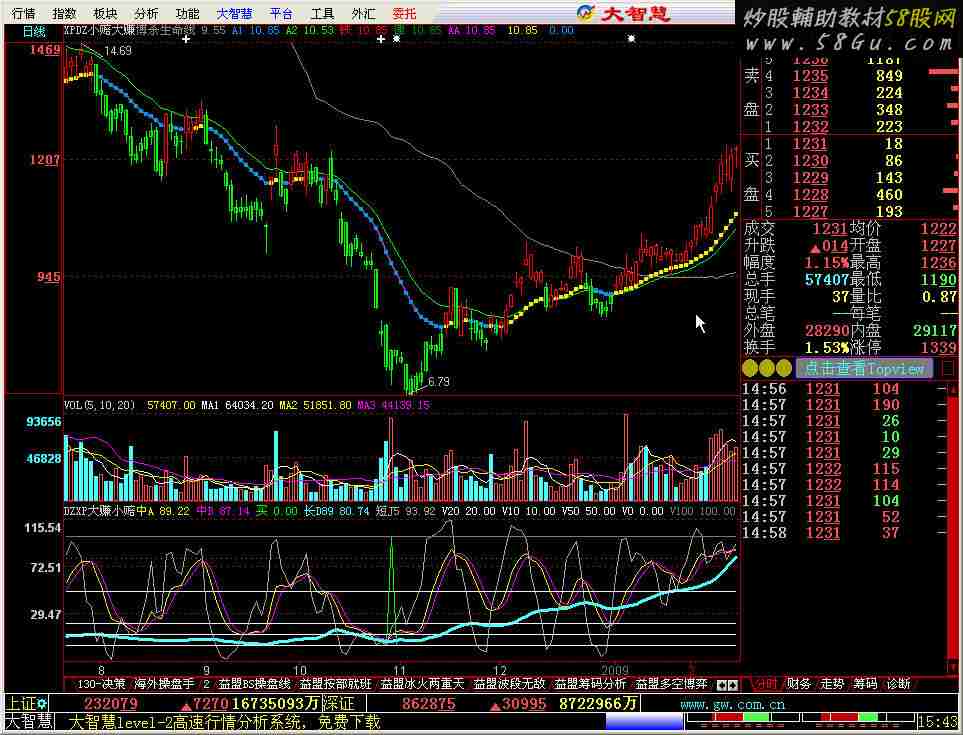The height and width of the screenshot is (735, 963).
Task: Open the www.gw.com.cn link
Action: [732, 704]
